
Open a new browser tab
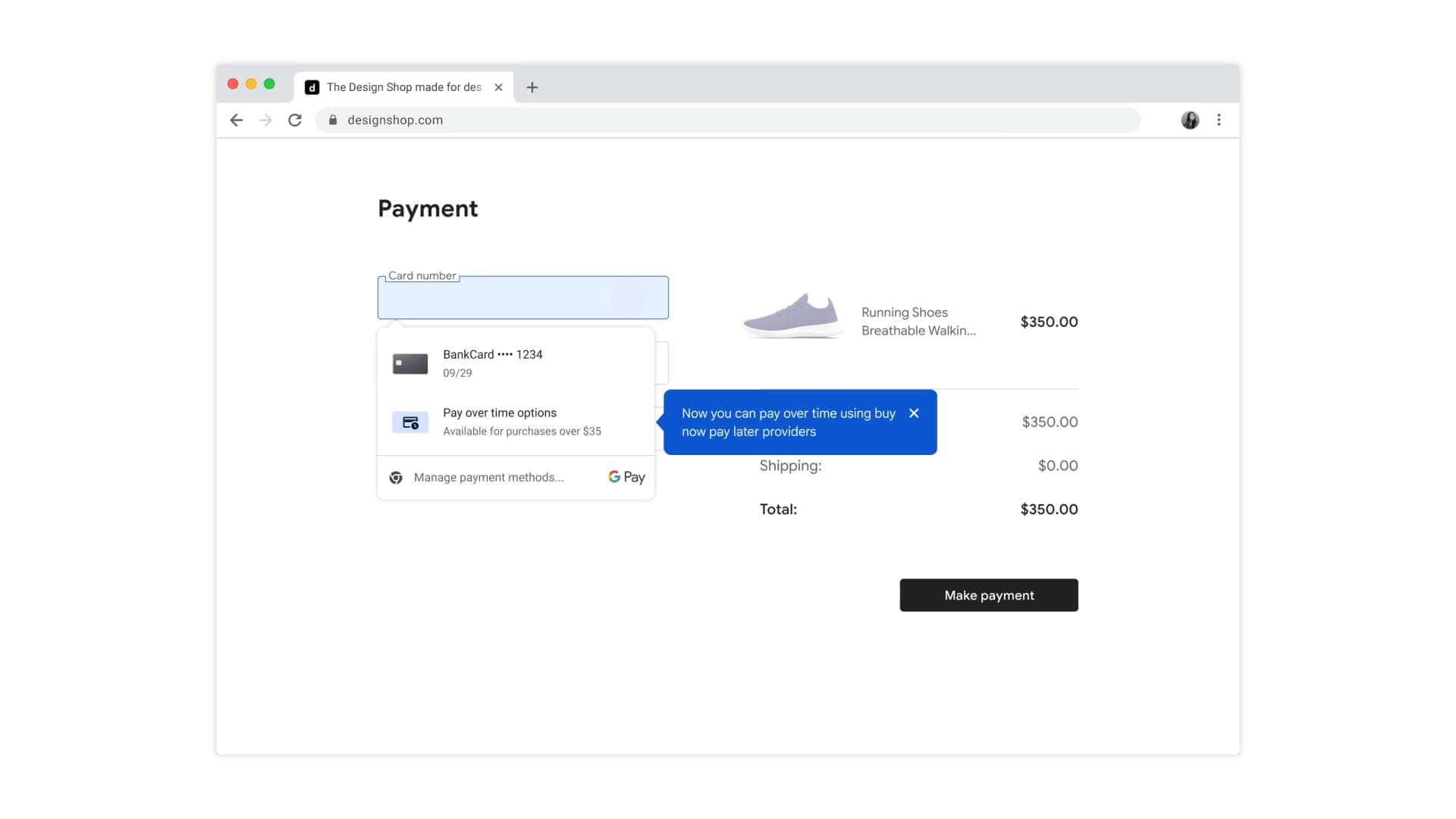[x=532, y=87]
